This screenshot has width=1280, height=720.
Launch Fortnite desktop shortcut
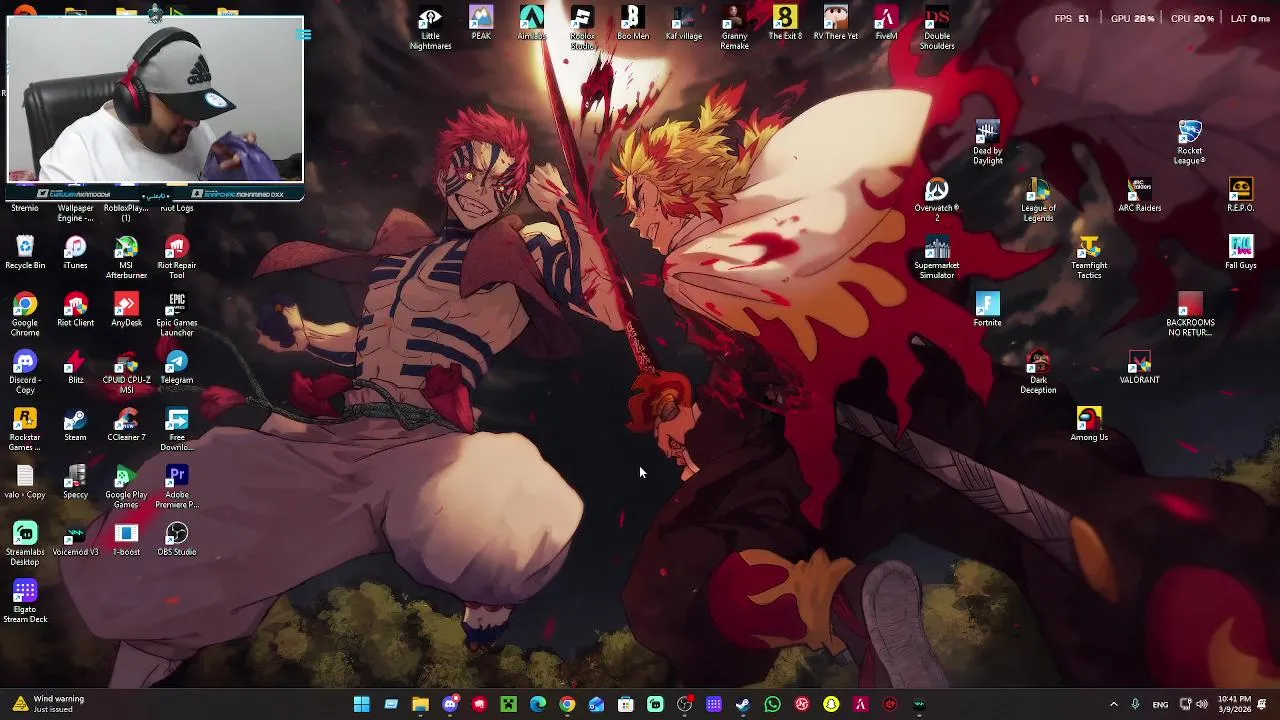987,310
